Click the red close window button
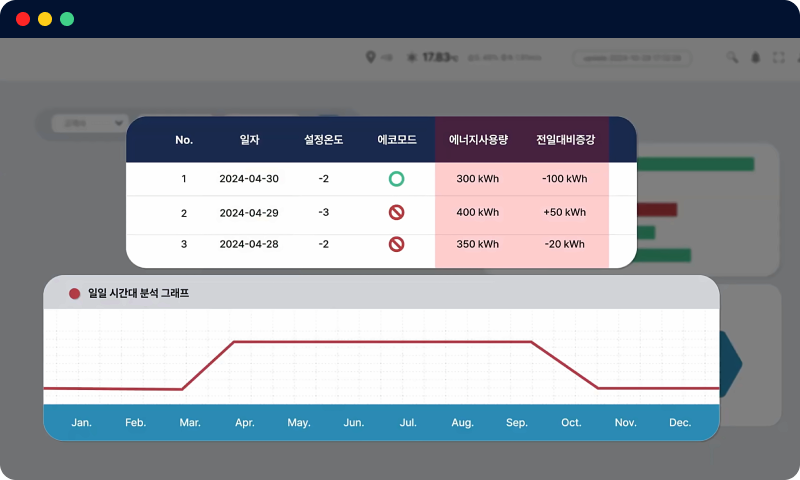This screenshot has height=480, width=800. pyautogui.click(x=23, y=19)
